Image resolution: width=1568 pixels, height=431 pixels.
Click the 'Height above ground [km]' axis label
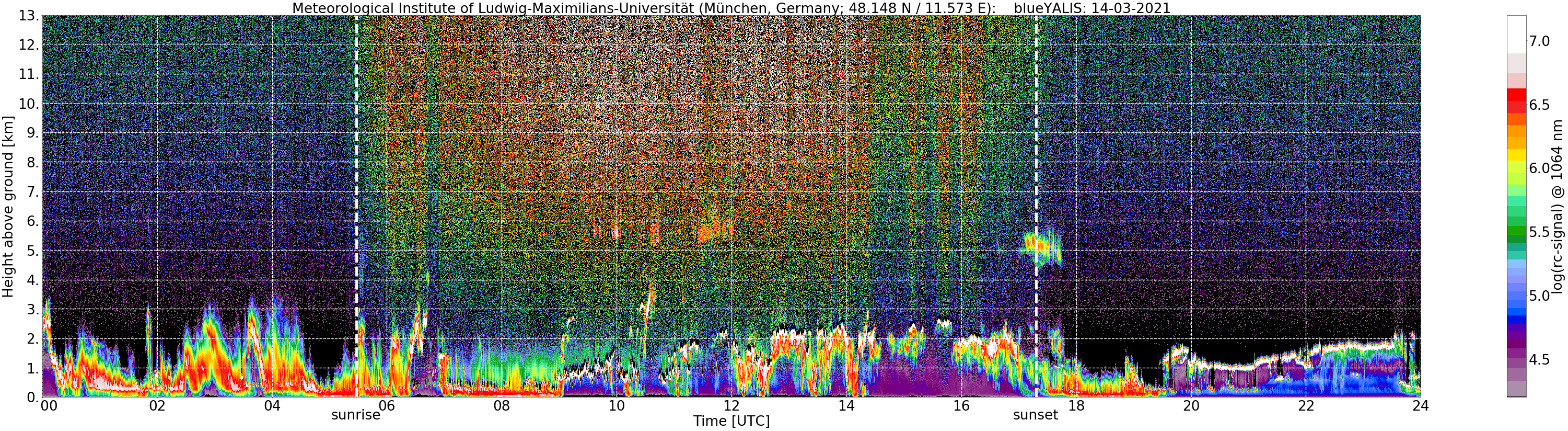pyautogui.click(x=8, y=207)
